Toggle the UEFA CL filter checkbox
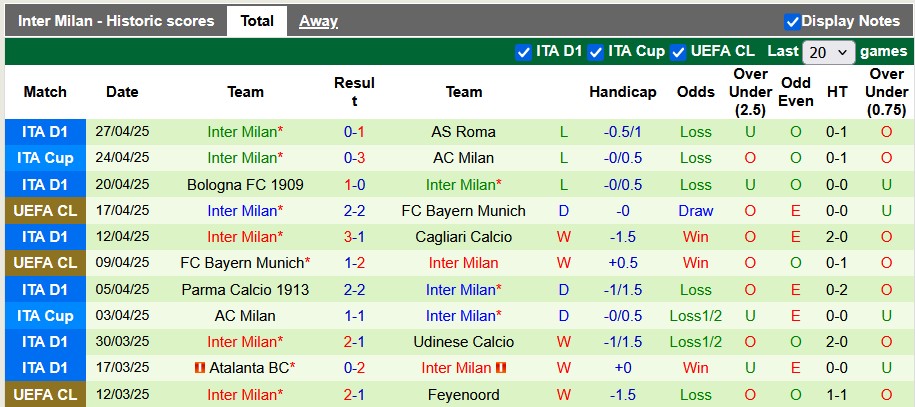The height and width of the screenshot is (407, 915). pyautogui.click(x=679, y=51)
